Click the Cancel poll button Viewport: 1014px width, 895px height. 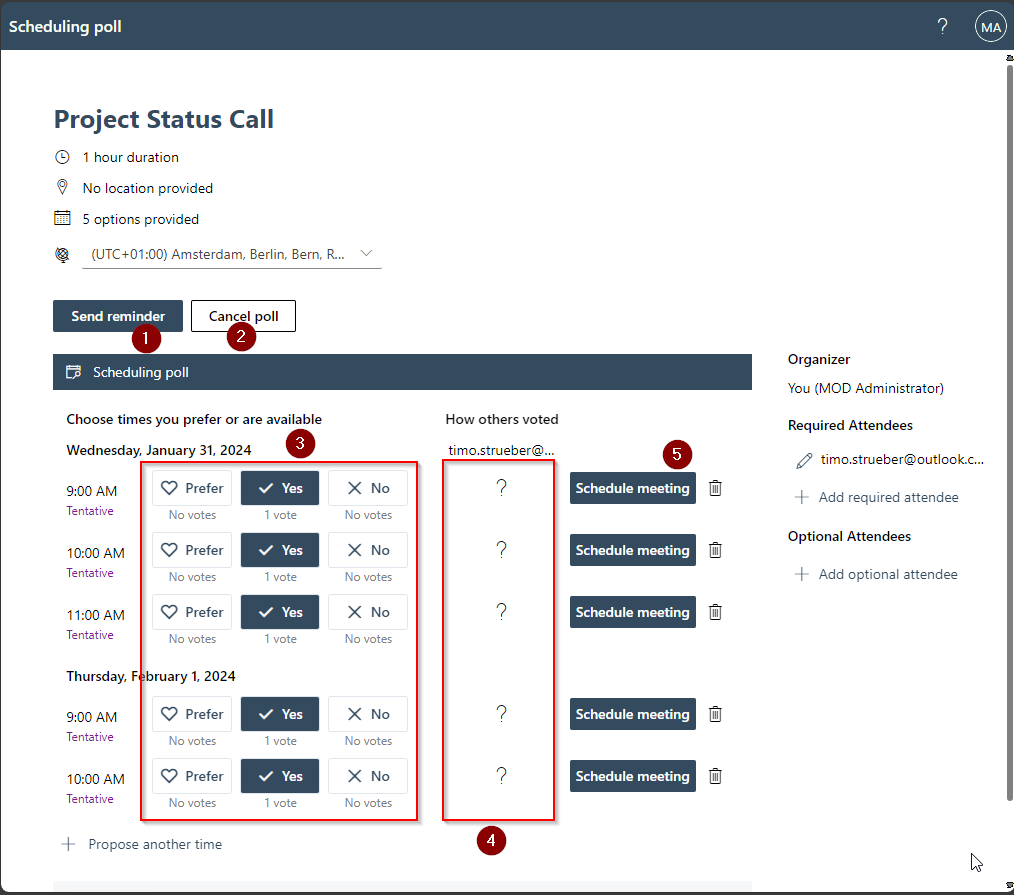click(243, 316)
